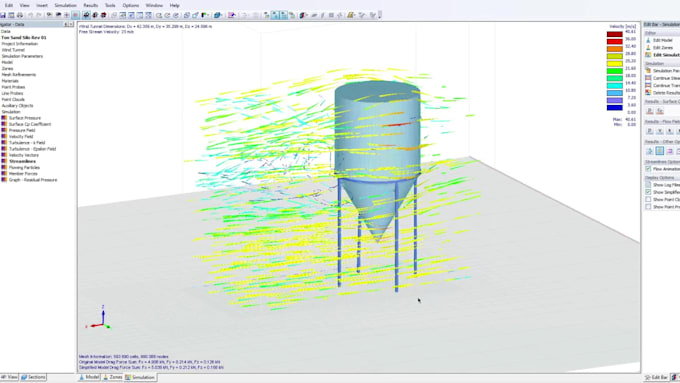Open the Edit menu

9,6
